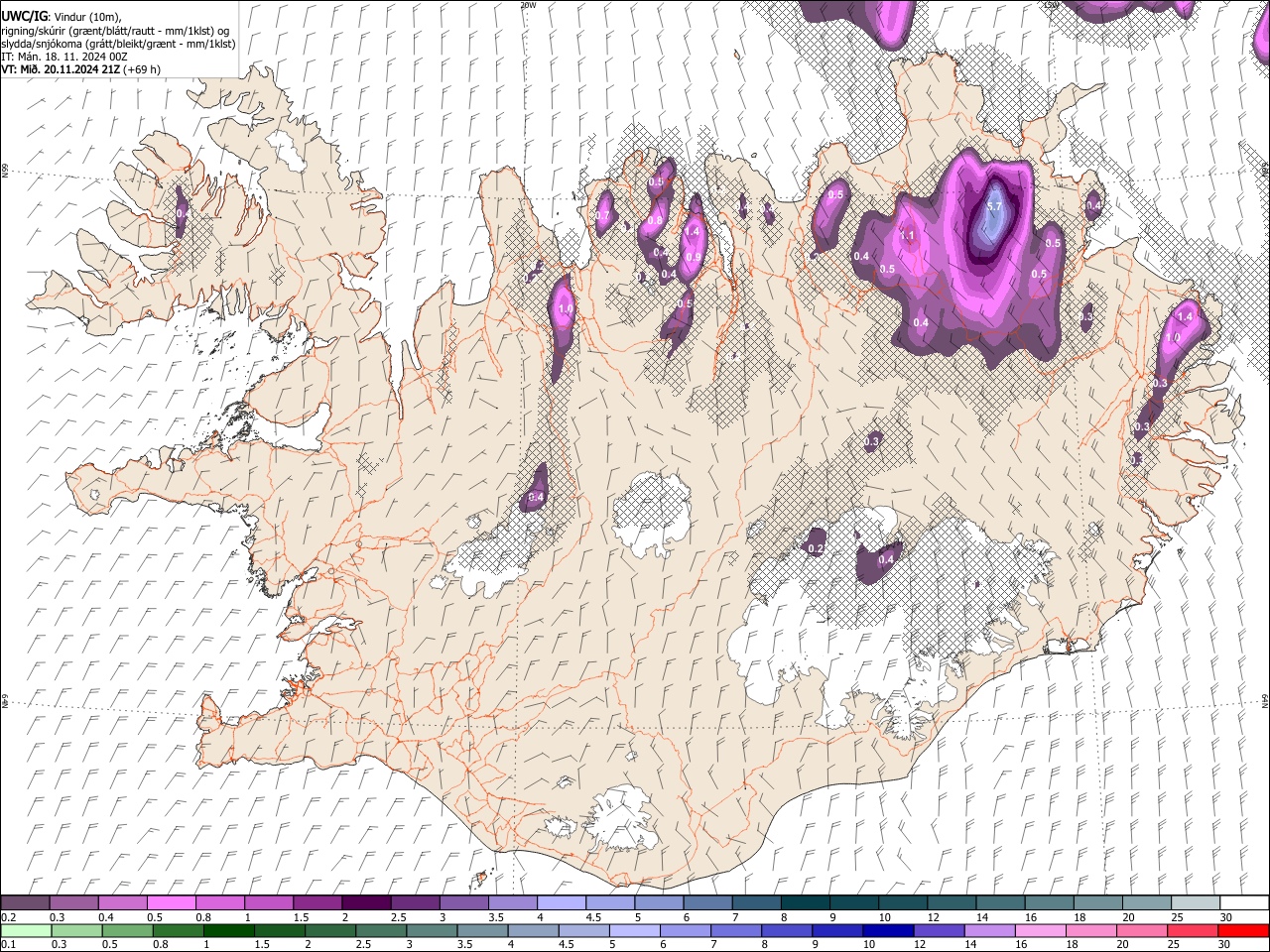Select the pale green 0.1 swatch, lower legend row

25,930
